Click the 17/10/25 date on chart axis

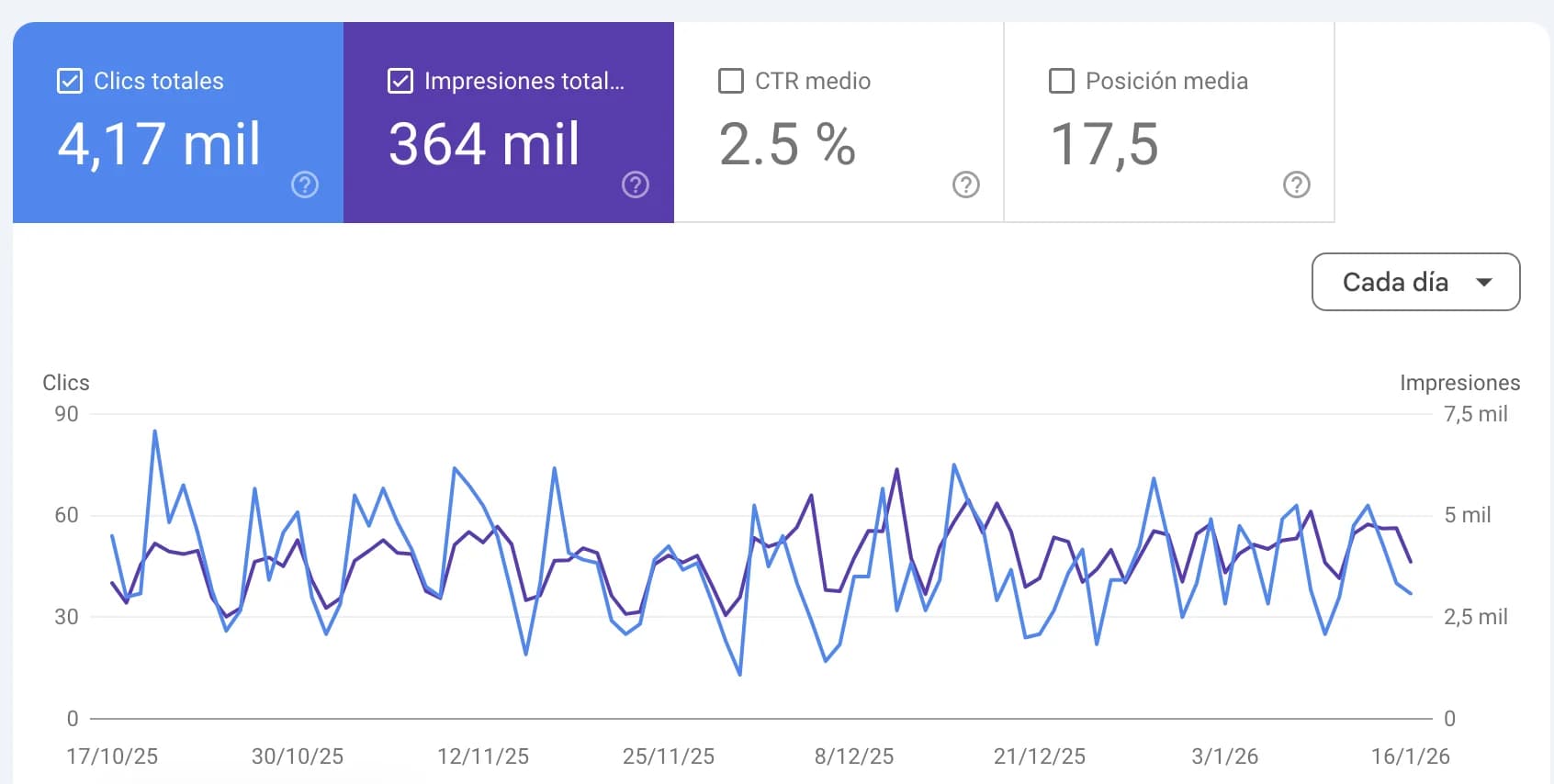click(x=112, y=756)
